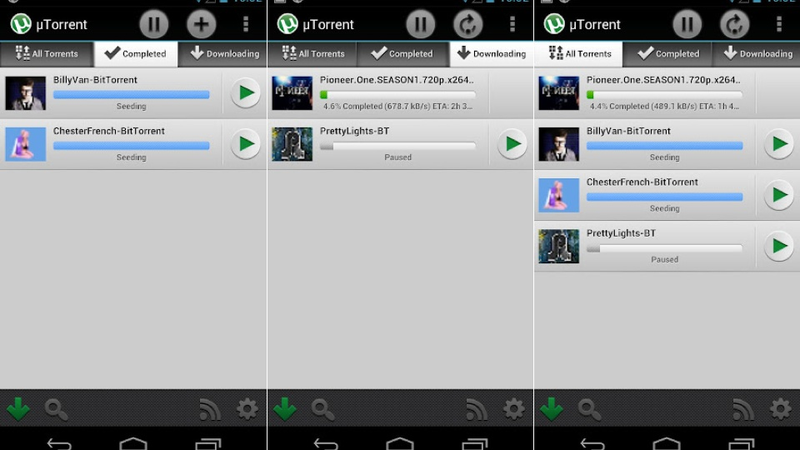800x450 pixels.
Task: Tap the µTorrent logo in the middle screen
Action: click(x=288, y=24)
